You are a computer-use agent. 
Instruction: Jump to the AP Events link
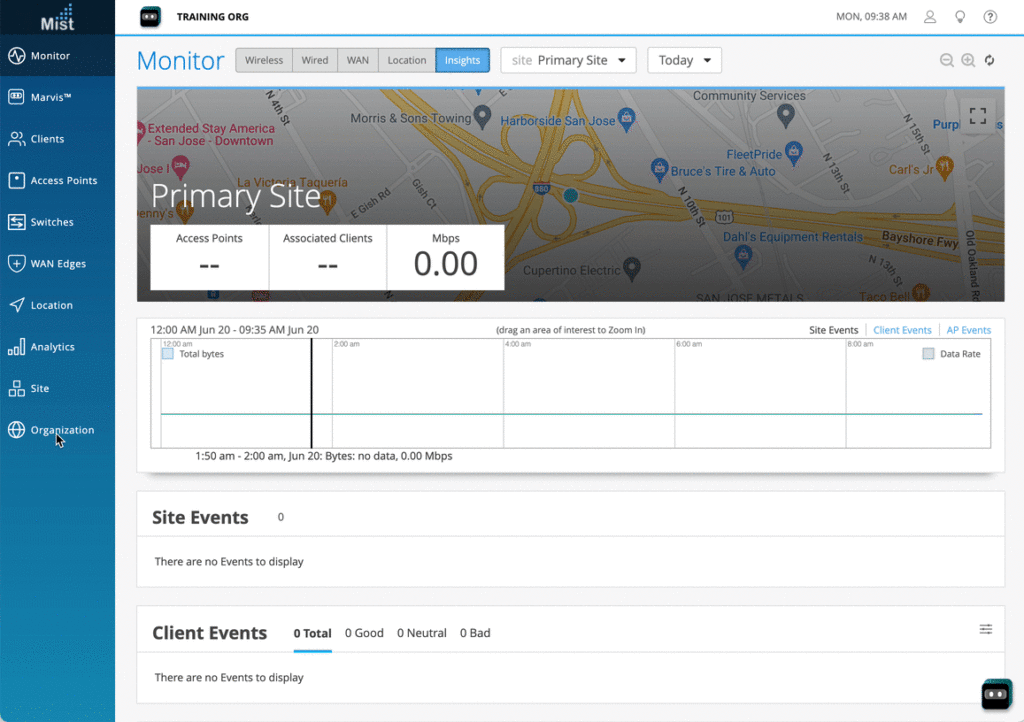(x=968, y=330)
